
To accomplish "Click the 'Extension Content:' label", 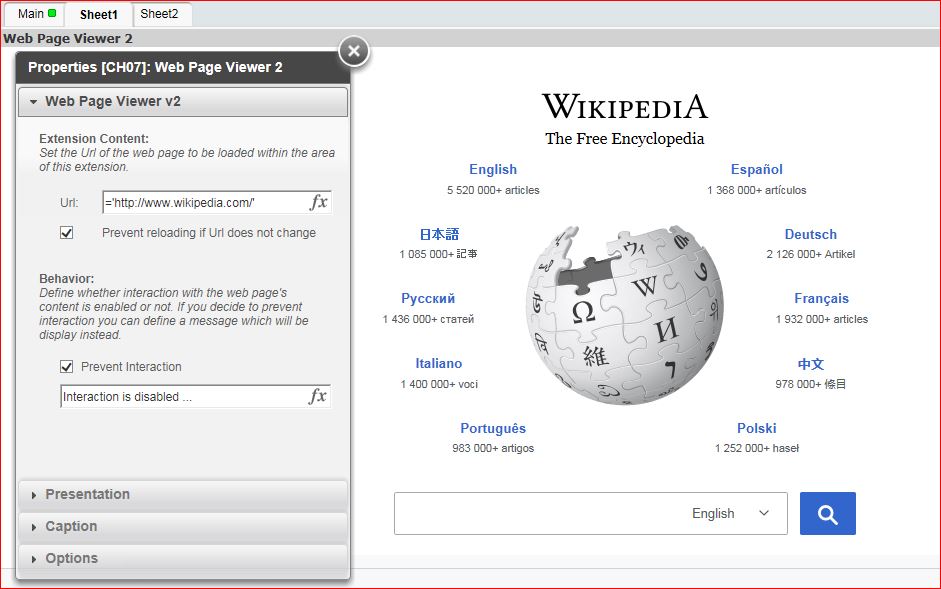I will [x=94, y=139].
